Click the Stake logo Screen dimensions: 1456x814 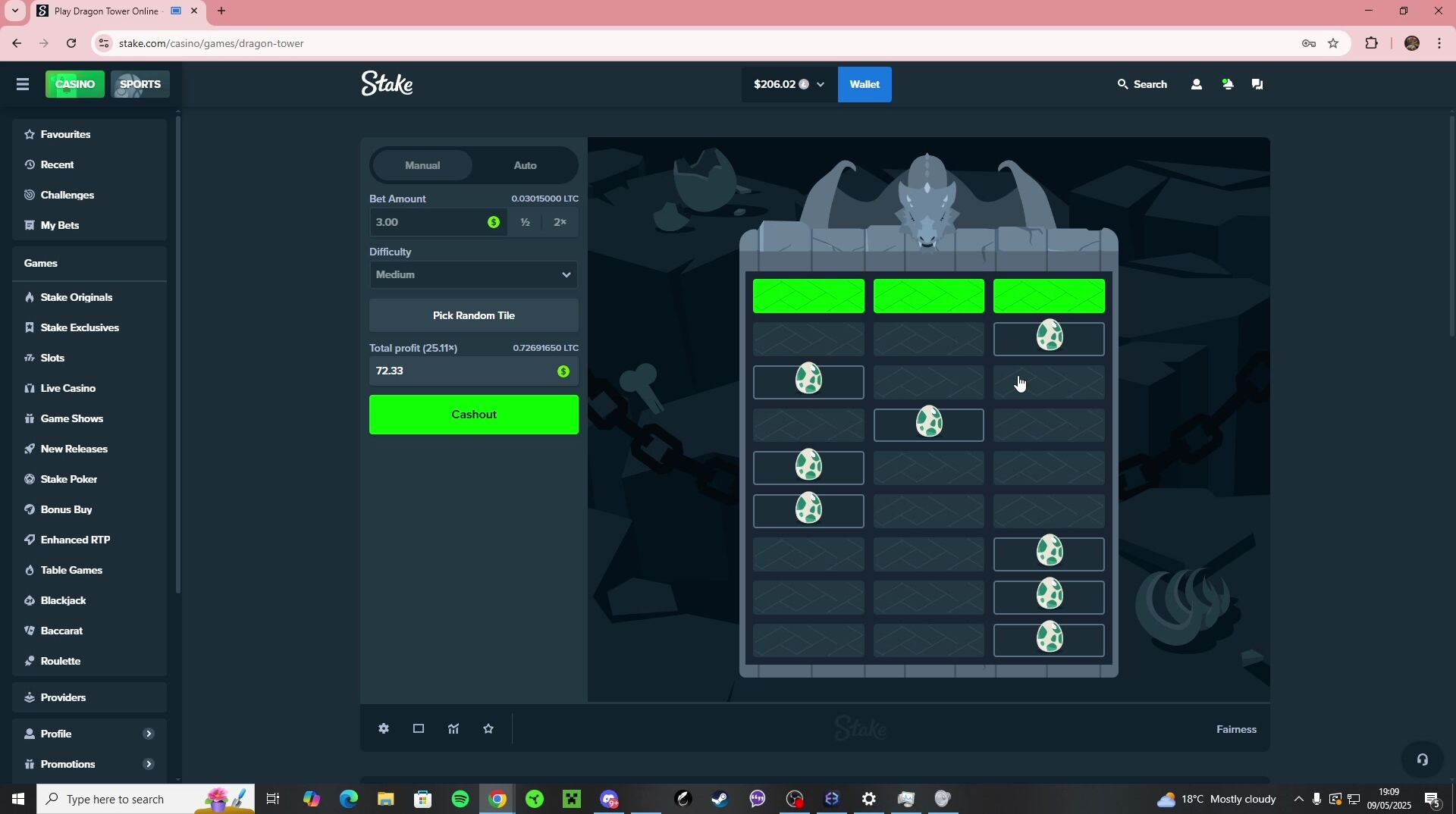click(387, 83)
